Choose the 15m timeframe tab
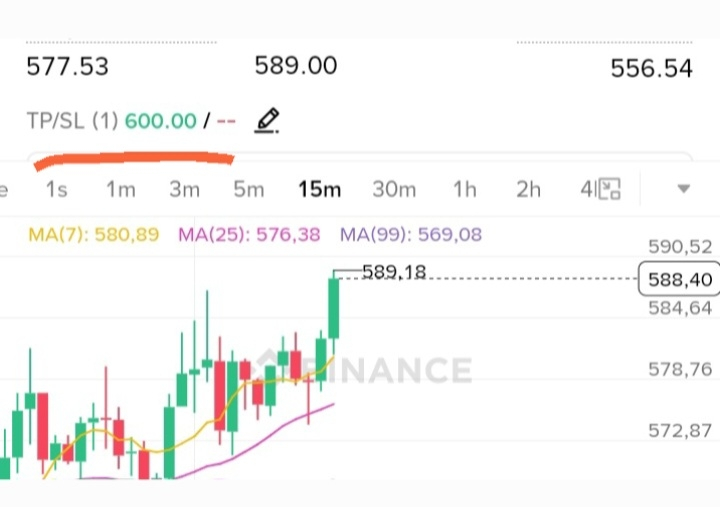720x507 pixels. (x=320, y=189)
